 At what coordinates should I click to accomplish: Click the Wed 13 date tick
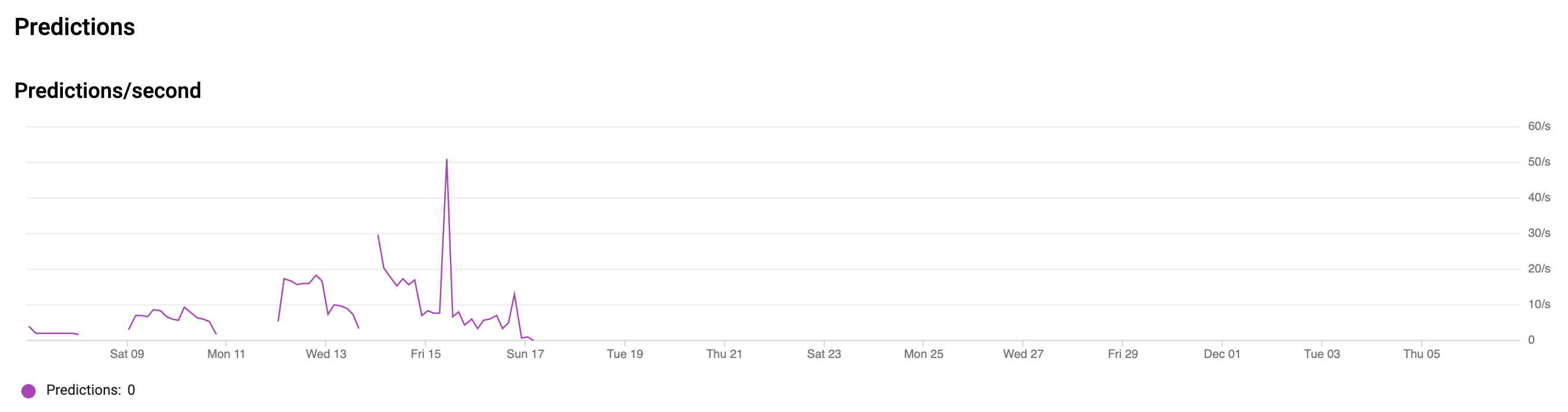[325, 354]
